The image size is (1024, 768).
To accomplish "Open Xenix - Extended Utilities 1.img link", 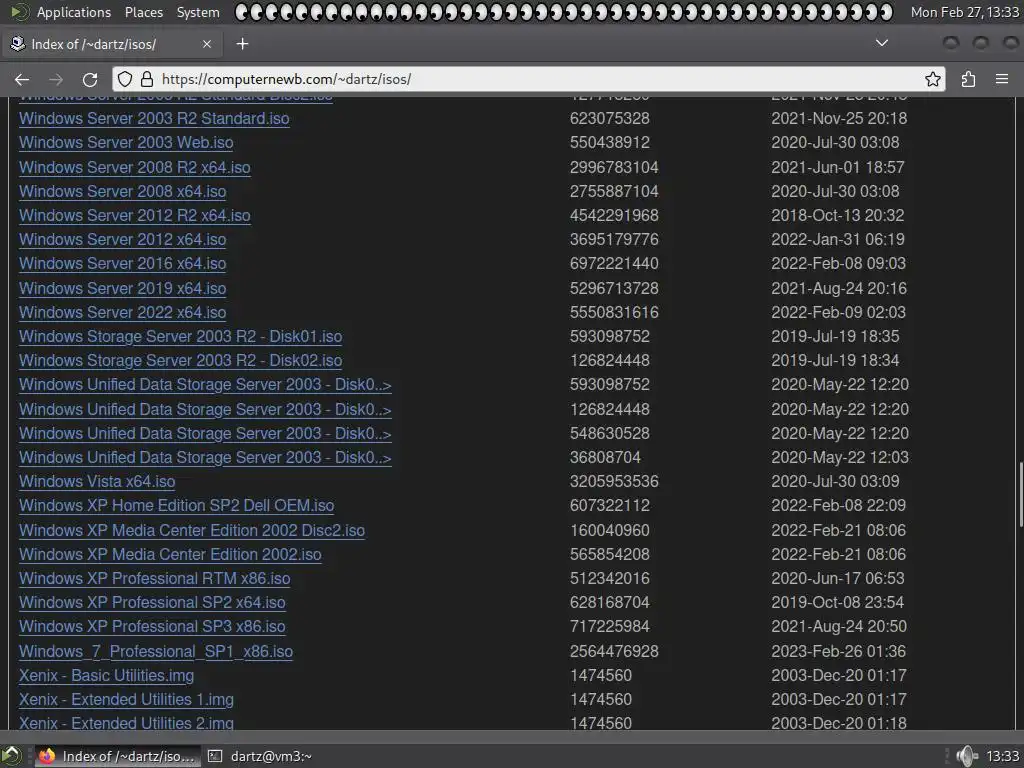I will (126, 700).
